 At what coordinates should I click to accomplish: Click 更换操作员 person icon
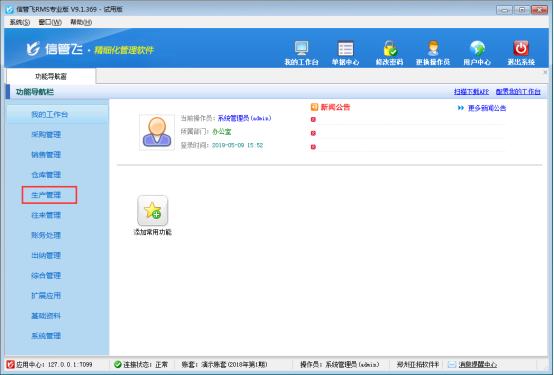[x=433, y=48]
